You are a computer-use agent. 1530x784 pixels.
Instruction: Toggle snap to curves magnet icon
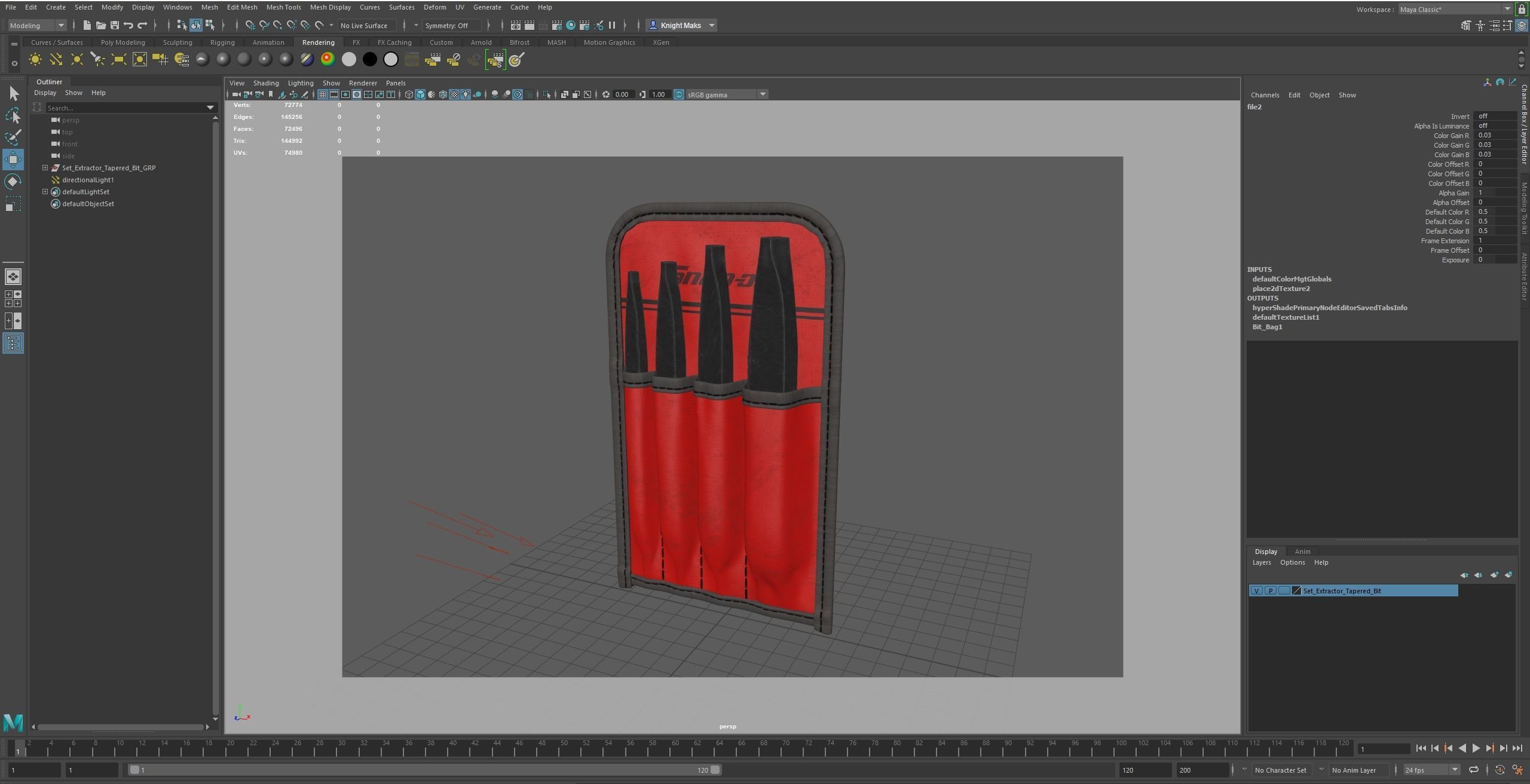point(264,25)
